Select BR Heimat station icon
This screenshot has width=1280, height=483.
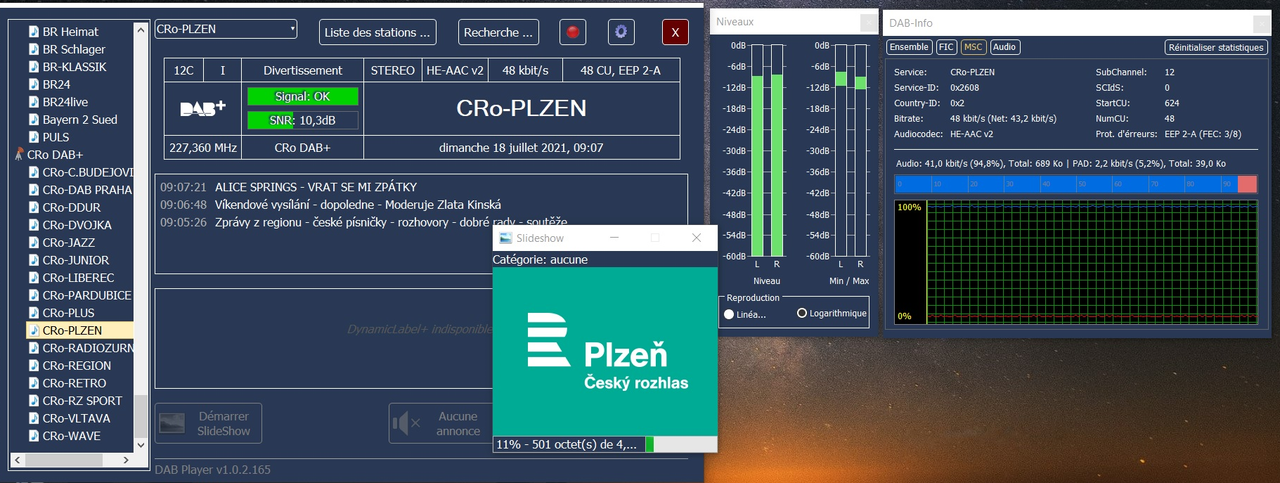point(34,32)
